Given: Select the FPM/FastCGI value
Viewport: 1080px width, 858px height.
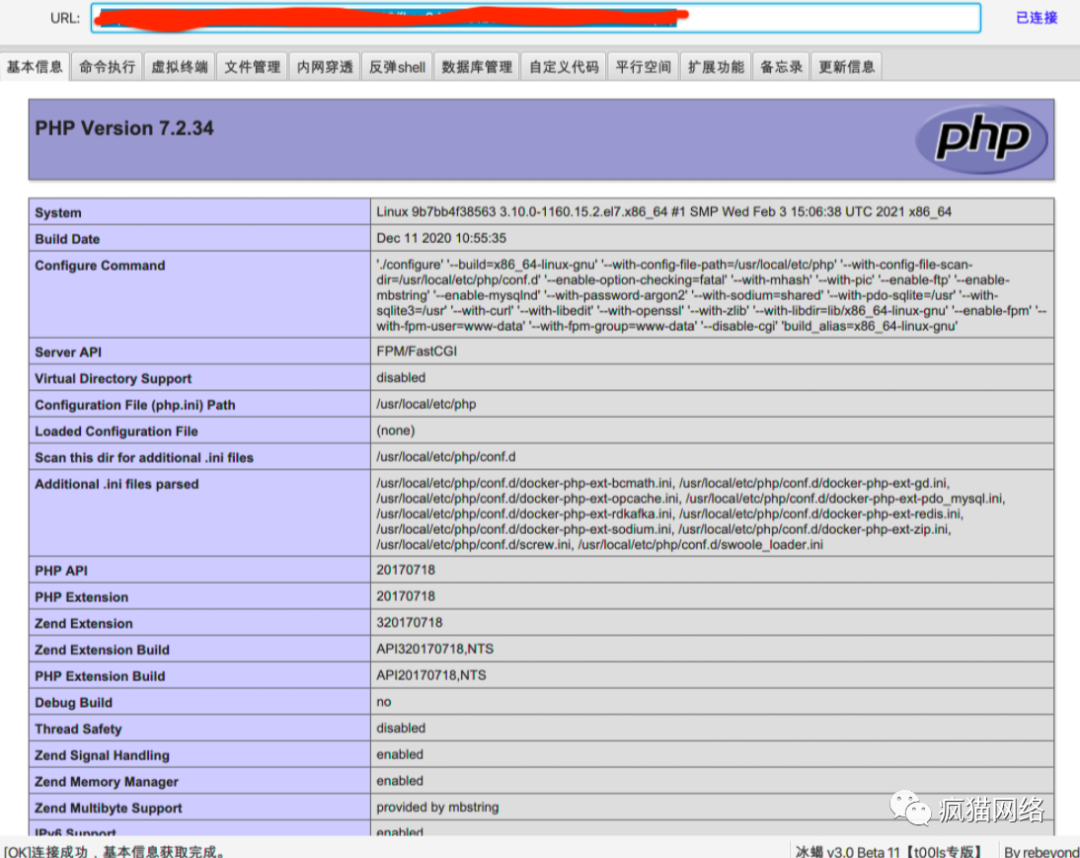Looking at the screenshot, I should pyautogui.click(x=416, y=351).
